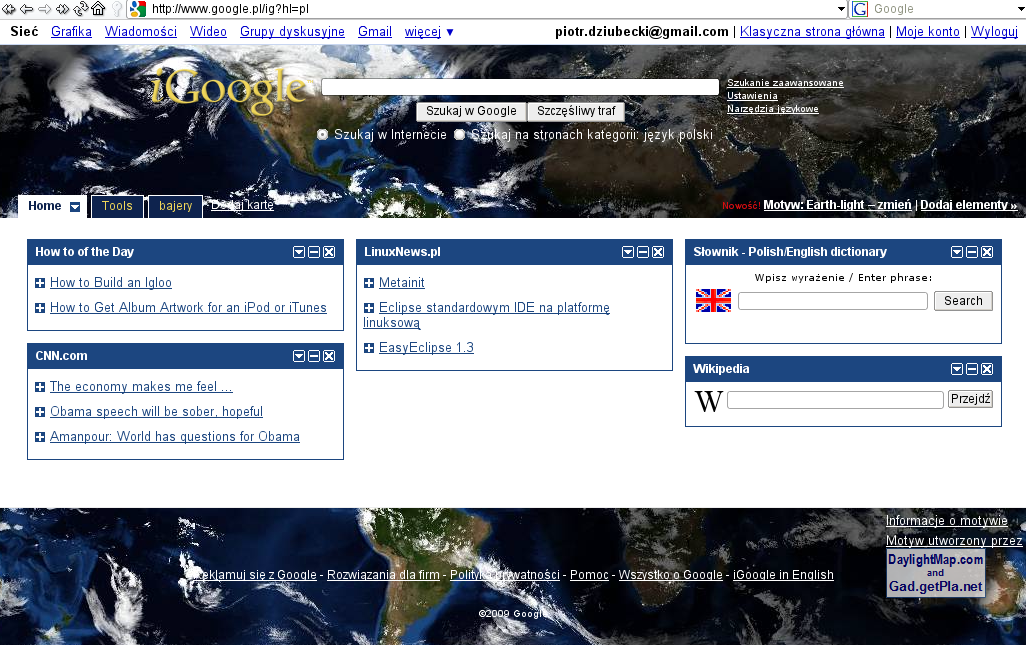Screen dimensions: 1026x645
Task: Remove the LinuxNews.pl gadget with its X
Action: point(658,252)
